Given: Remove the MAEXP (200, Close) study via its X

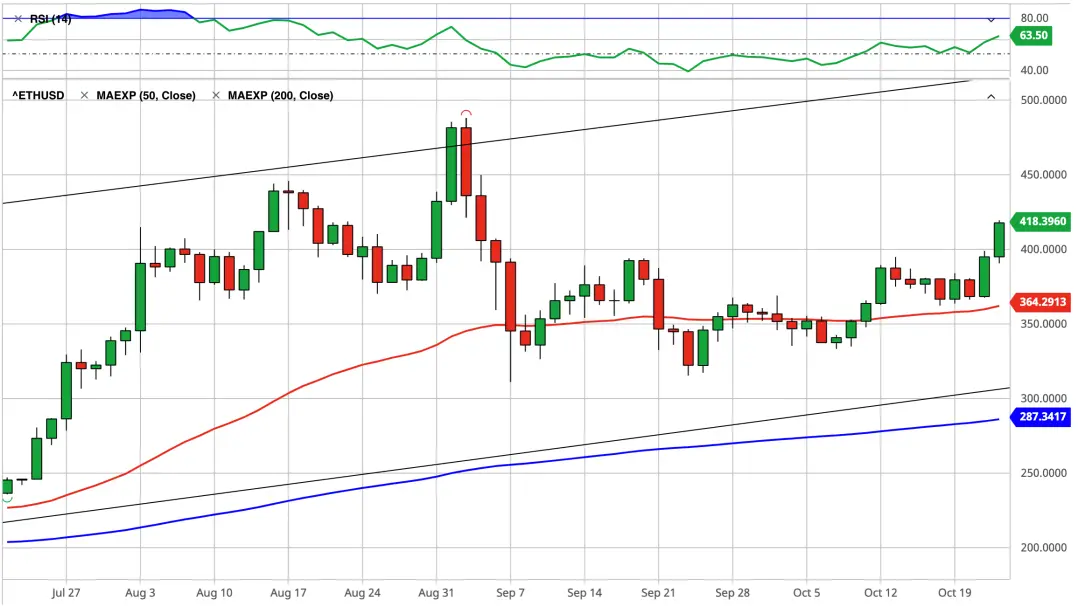Looking at the screenshot, I should (216, 96).
